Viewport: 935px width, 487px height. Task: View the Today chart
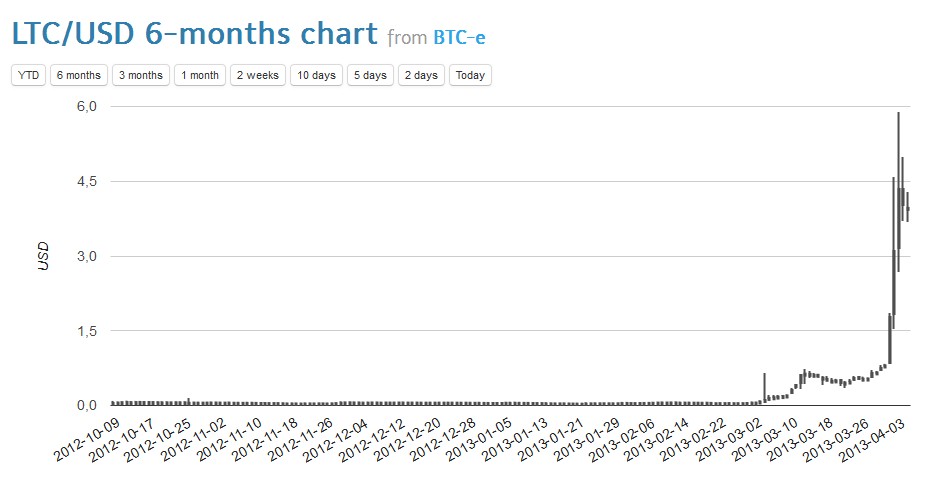point(470,76)
